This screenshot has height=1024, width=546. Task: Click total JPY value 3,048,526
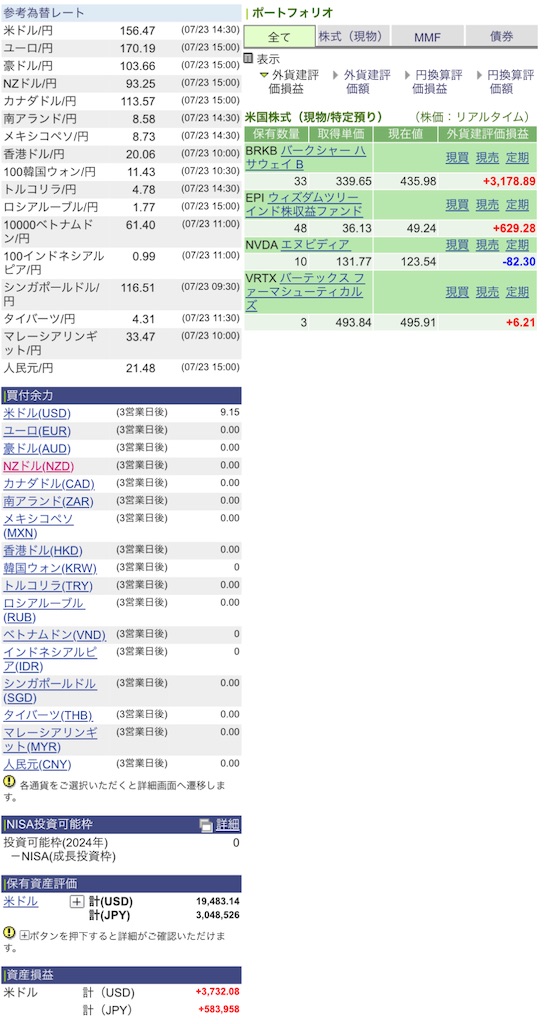tap(217, 915)
